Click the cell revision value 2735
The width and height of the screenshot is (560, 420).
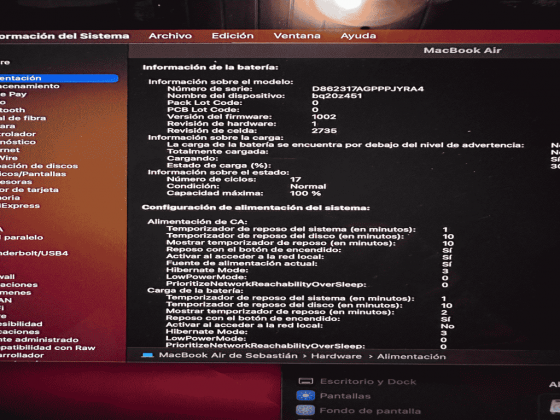tap(324, 131)
